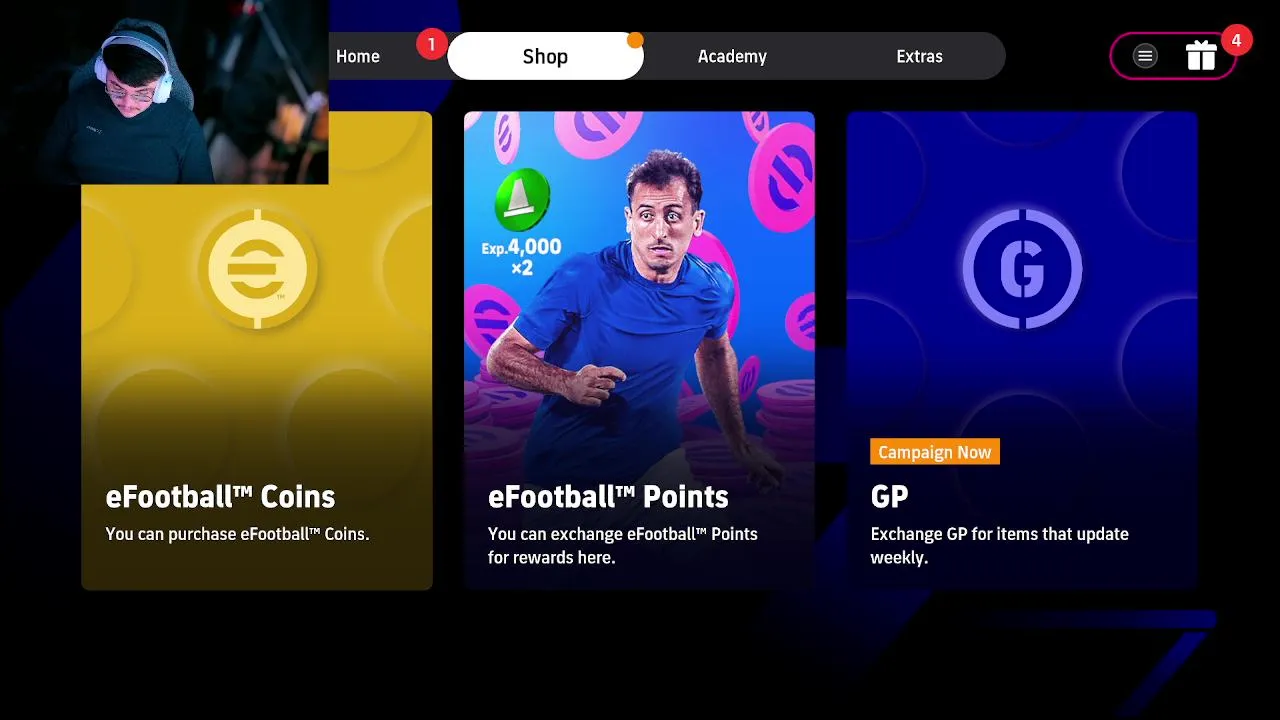
Task: Open the hamburger menu icon
Action: pos(1145,57)
